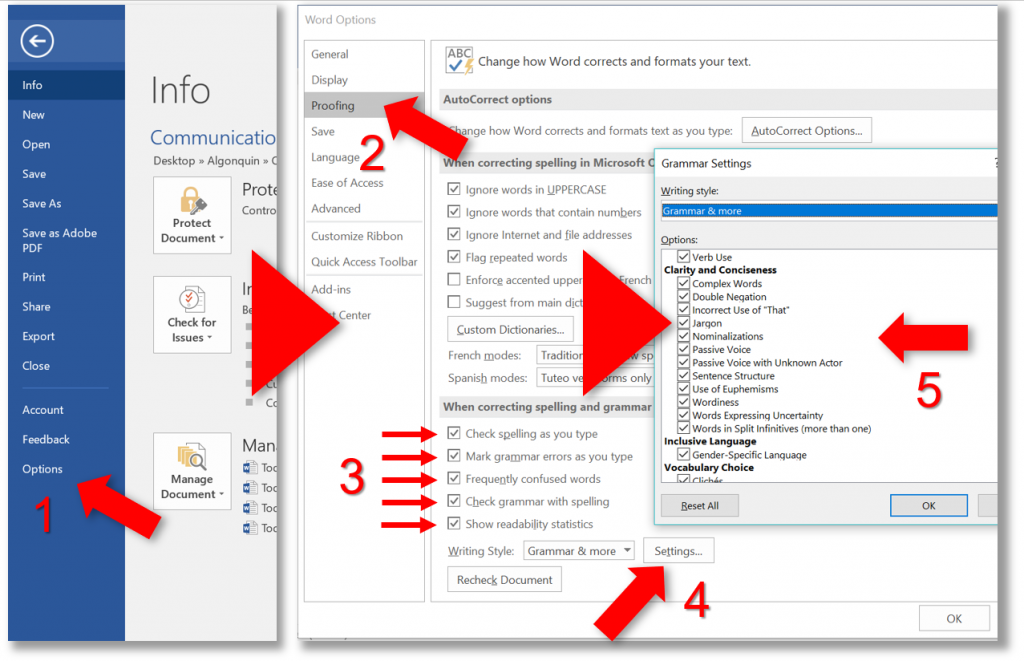1024x661 pixels.
Task: Select Proofing category in Word Options
Action: point(364,105)
